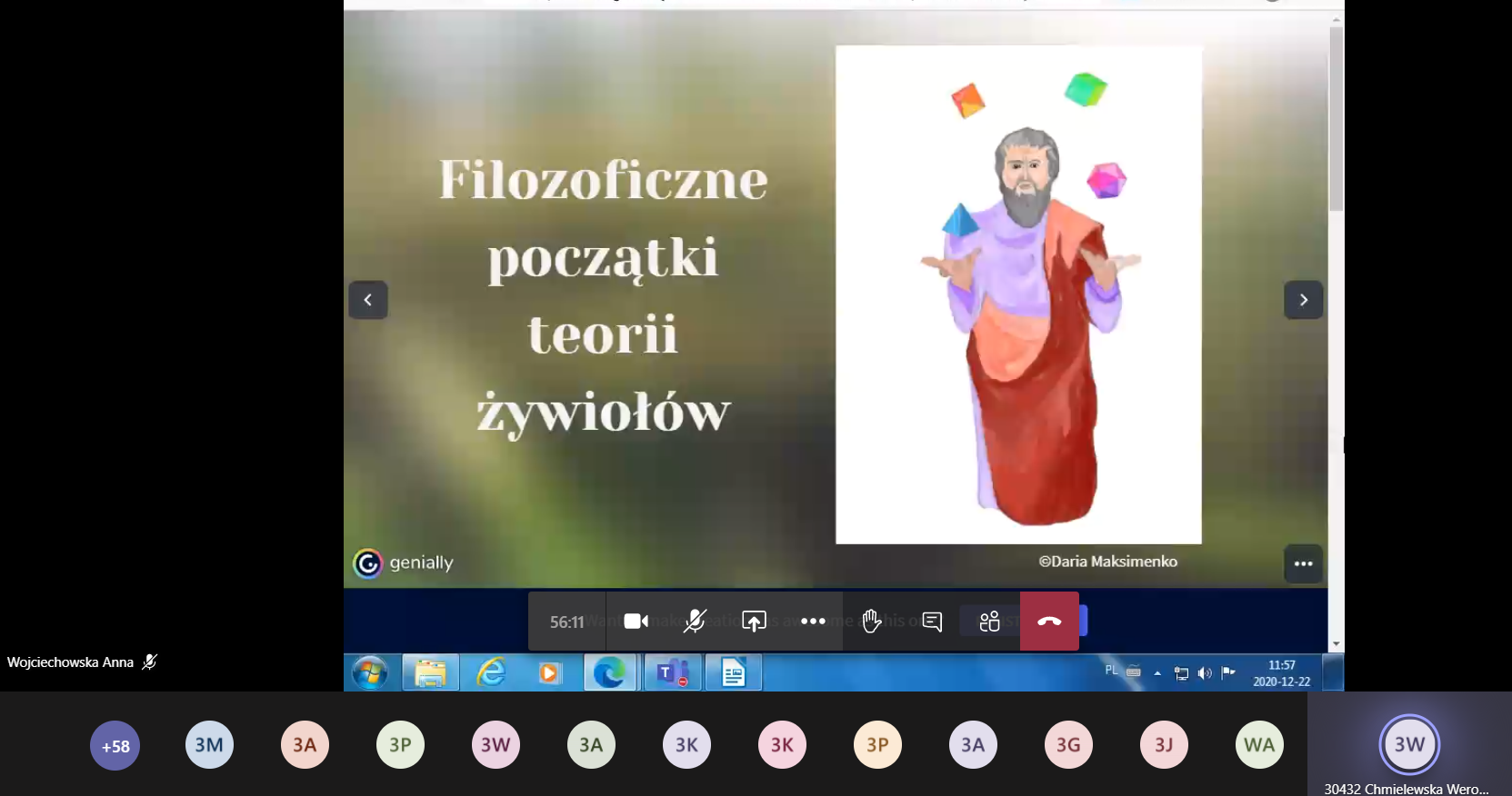Click the scrollbar down arrow in the shared window
The image size is (1512, 796).
point(1336,644)
